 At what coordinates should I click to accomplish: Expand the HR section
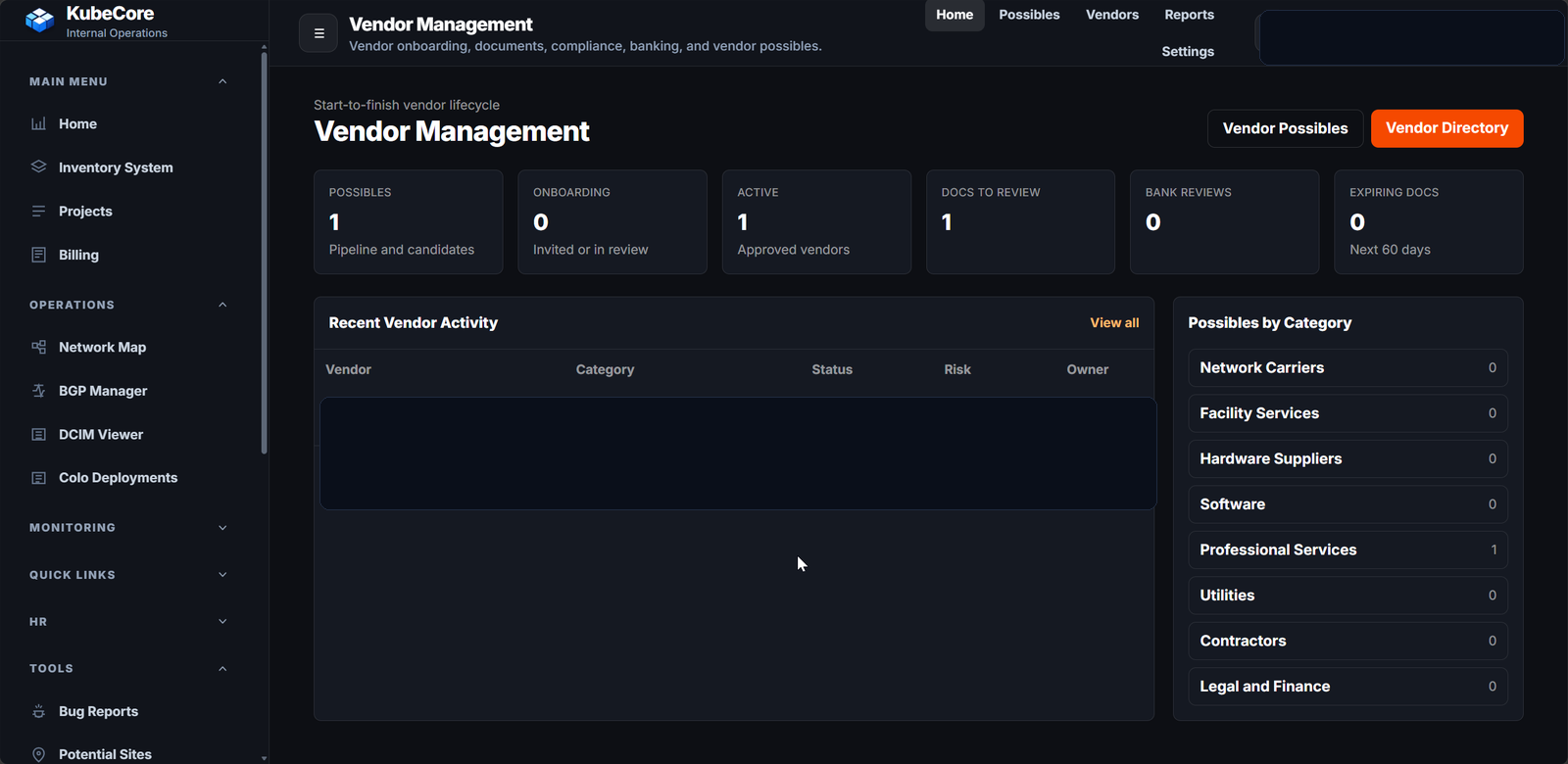click(x=222, y=621)
